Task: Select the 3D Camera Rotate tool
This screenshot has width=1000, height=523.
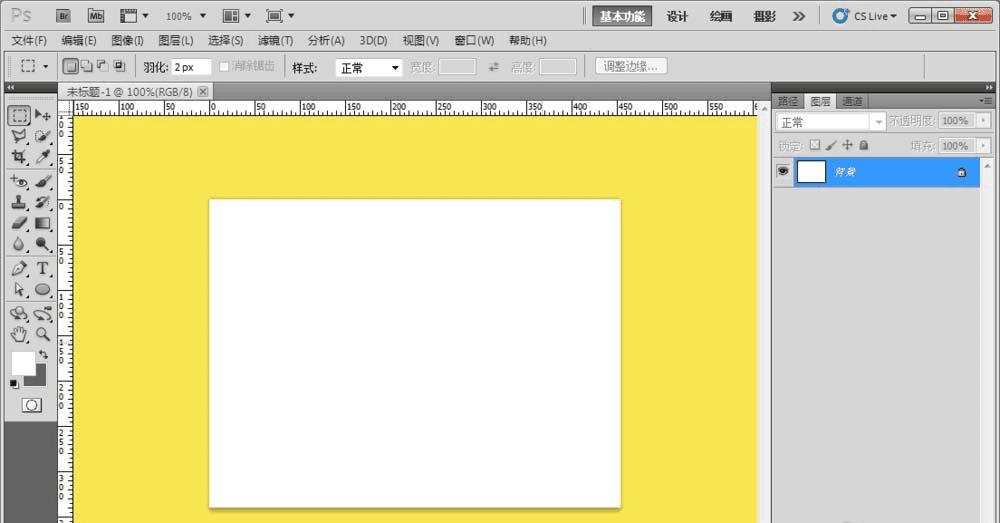Action: click(x=43, y=314)
